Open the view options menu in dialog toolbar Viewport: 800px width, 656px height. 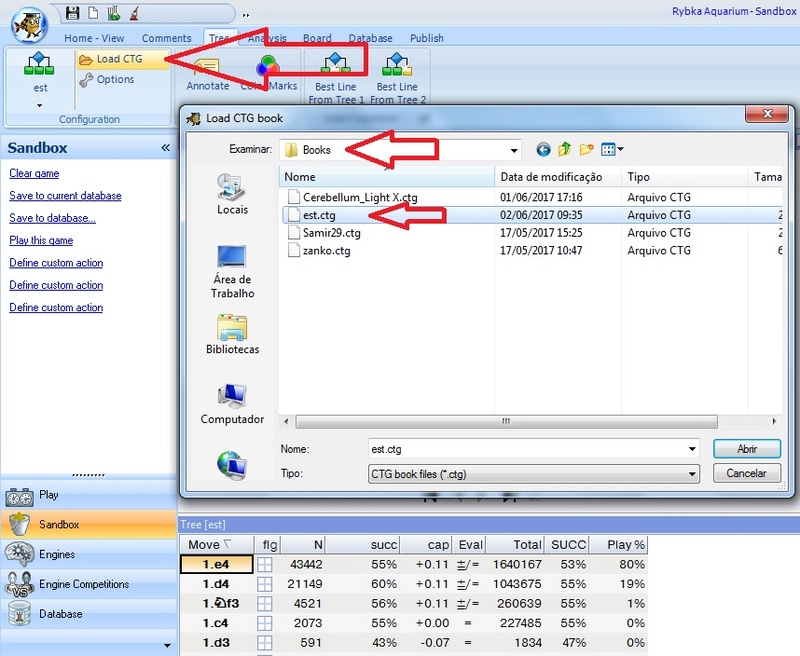tap(612, 149)
